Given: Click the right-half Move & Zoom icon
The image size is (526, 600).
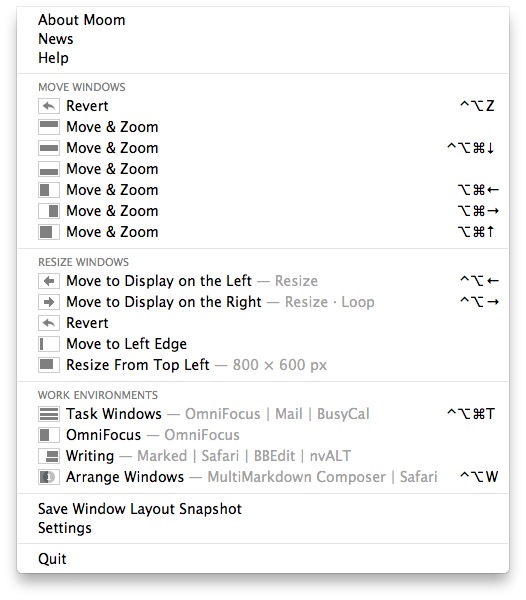Looking at the screenshot, I should (x=49, y=211).
